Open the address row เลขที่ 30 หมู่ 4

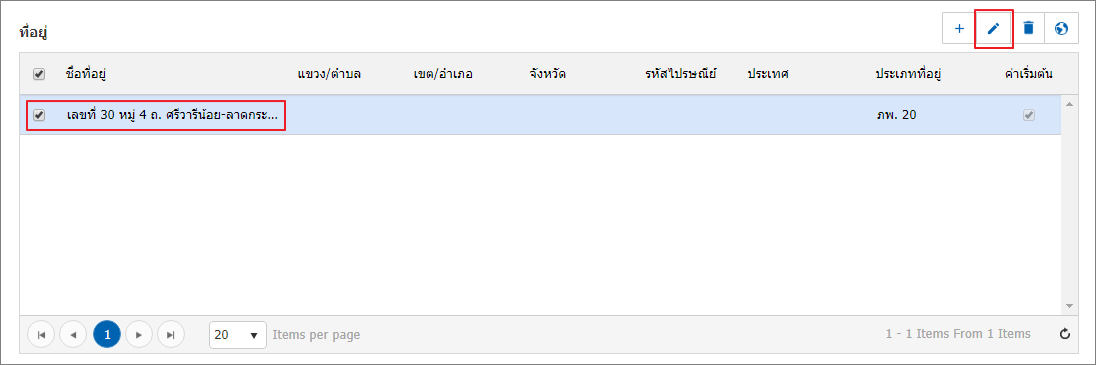tap(172, 115)
